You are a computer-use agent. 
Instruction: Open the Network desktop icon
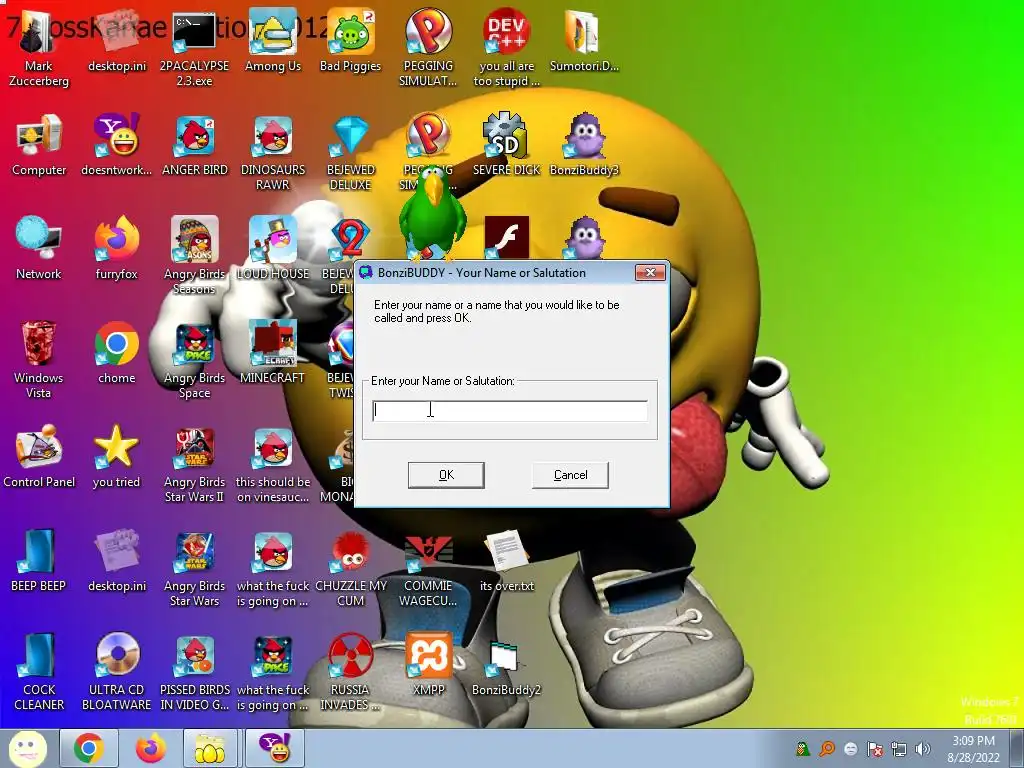(x=39, y=249)
